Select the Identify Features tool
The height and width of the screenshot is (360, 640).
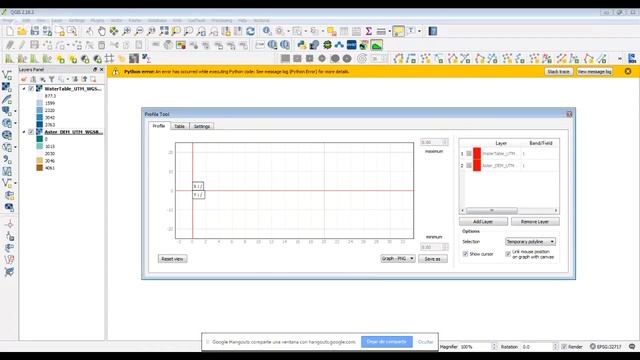(267, 31)
